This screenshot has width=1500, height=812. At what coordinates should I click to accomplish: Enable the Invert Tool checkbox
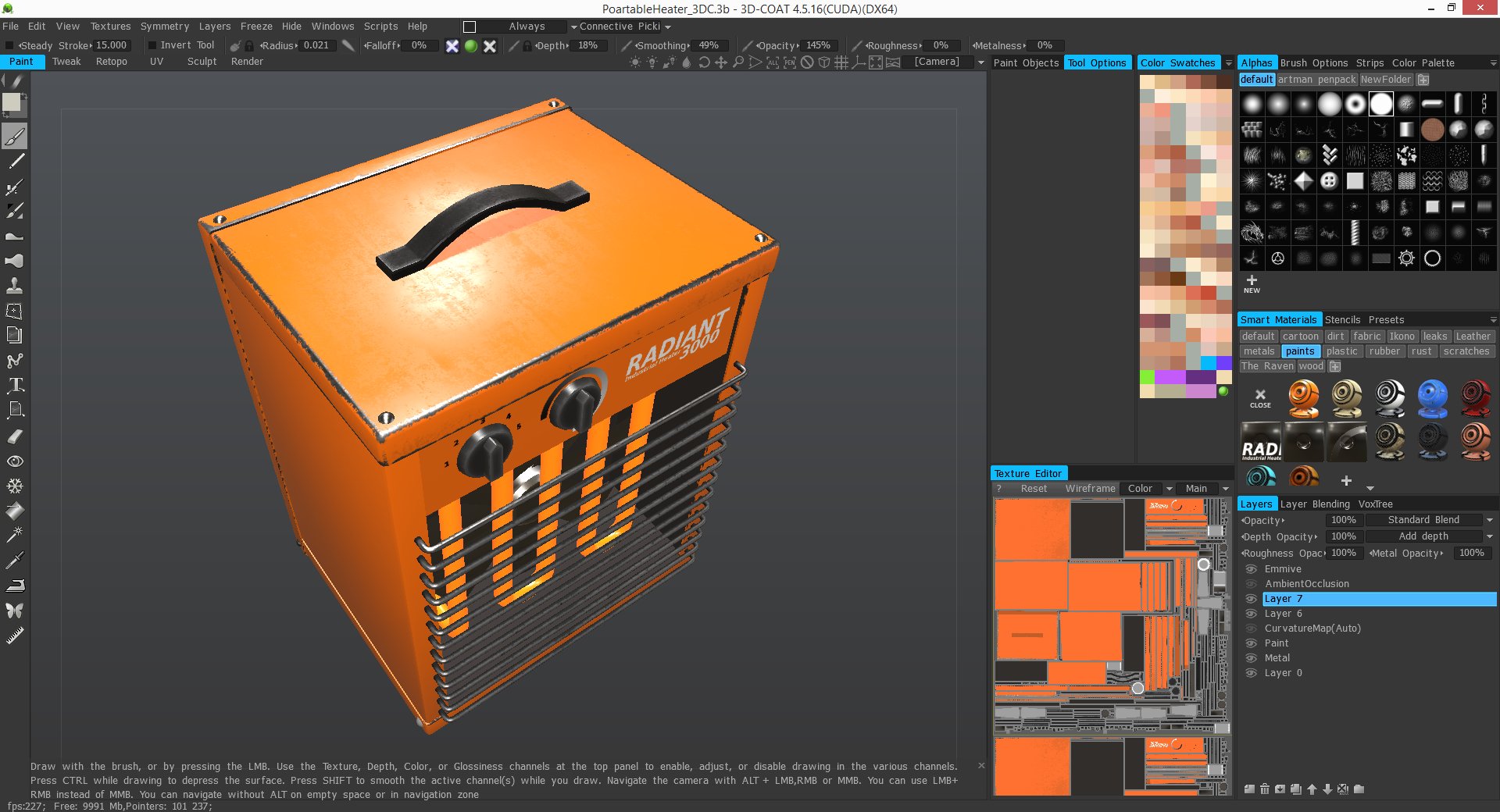point(153,45)
